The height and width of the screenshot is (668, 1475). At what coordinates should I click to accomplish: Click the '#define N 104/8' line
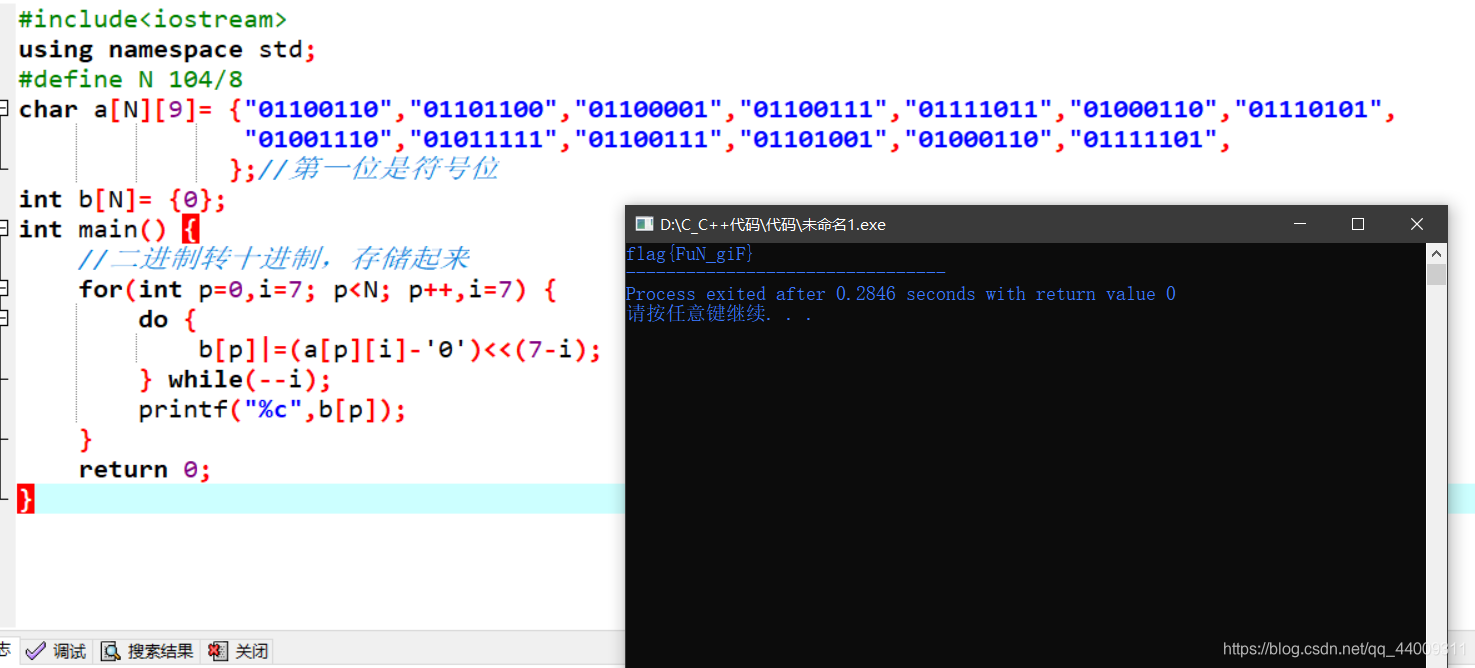(130, 79)
